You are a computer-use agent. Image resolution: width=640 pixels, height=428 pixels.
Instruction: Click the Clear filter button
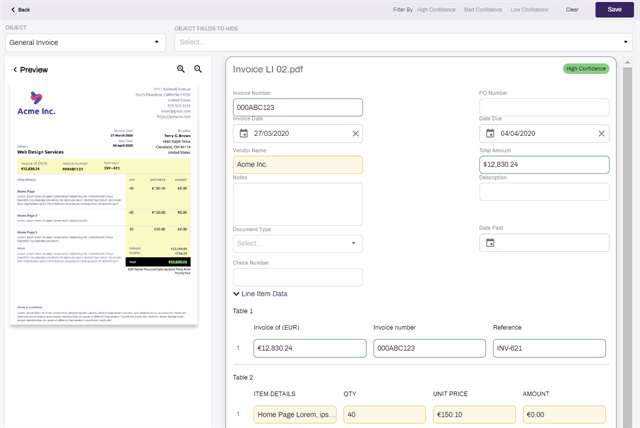pyautogui.click(x=572, y=9)
